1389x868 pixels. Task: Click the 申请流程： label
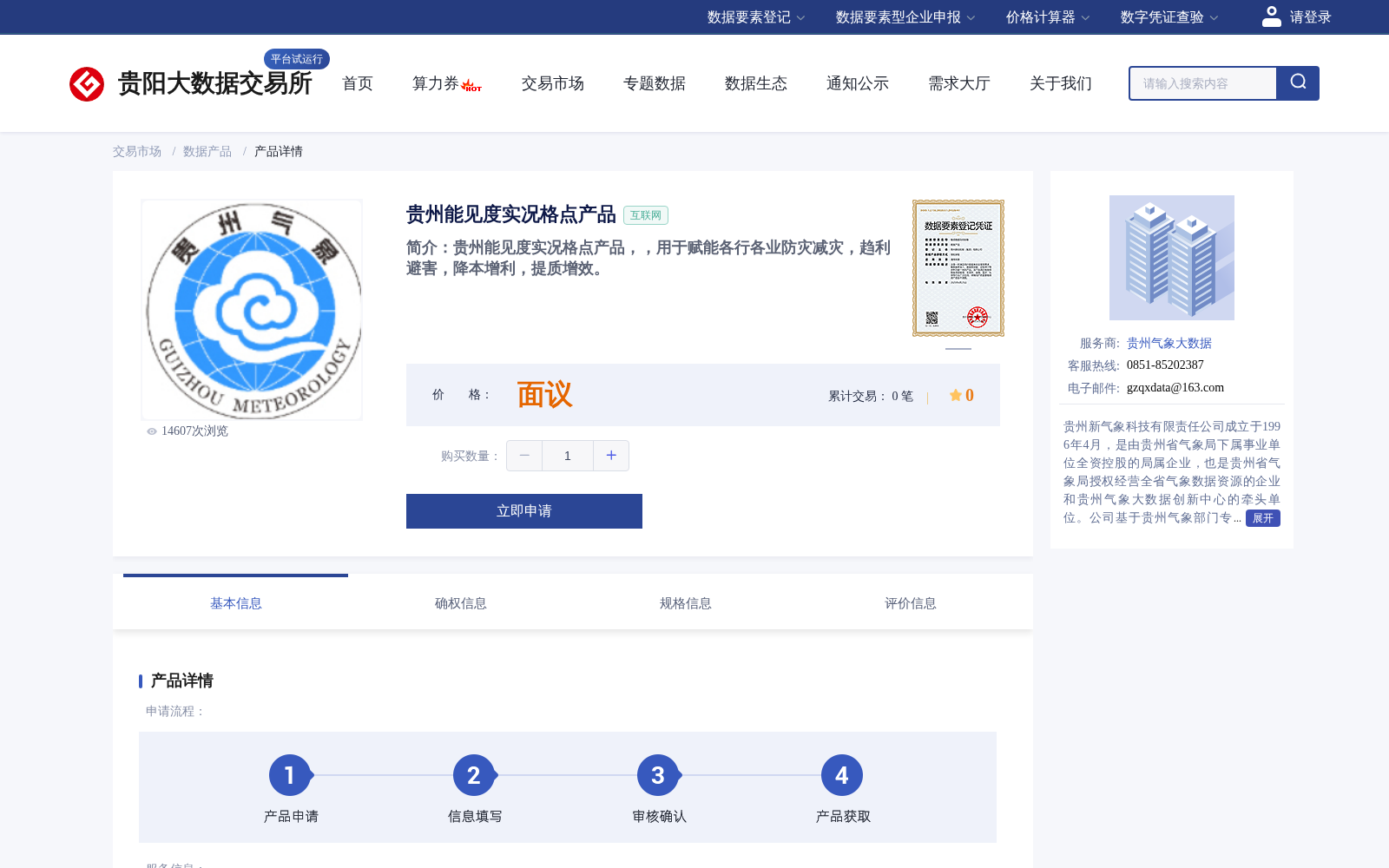click(176, 712)
